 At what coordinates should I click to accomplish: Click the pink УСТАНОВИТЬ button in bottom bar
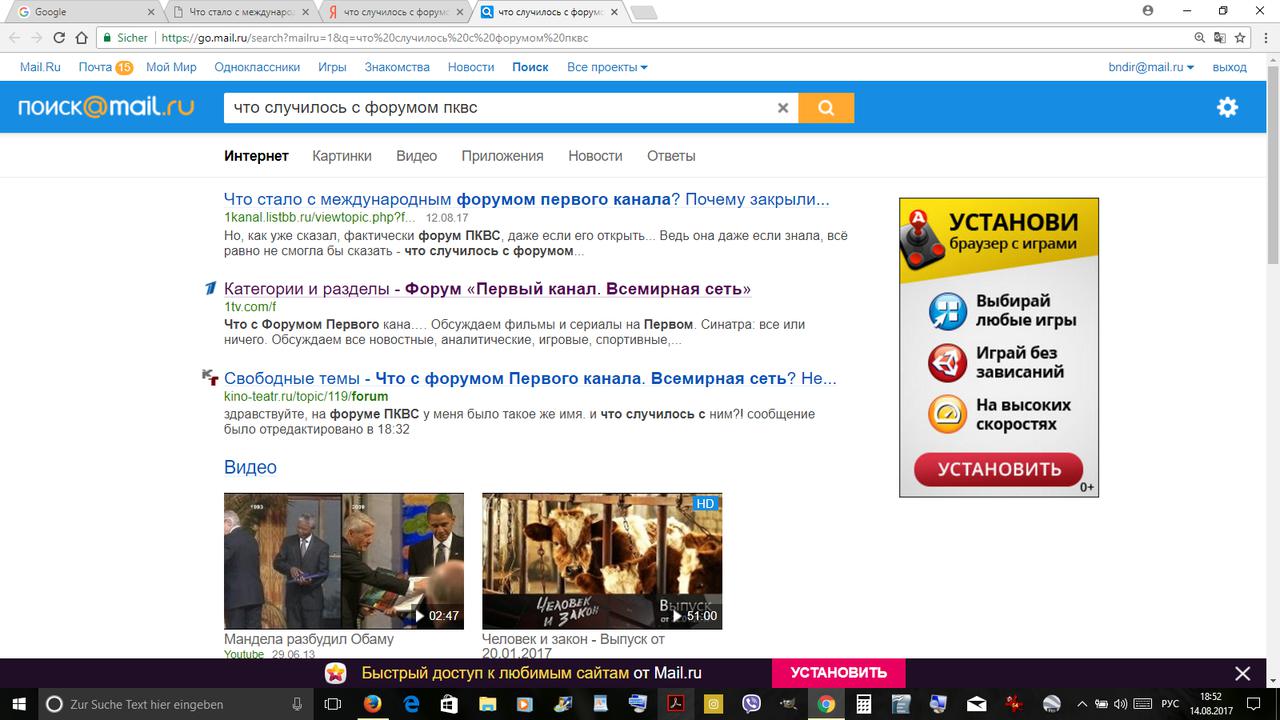[838, 673]
